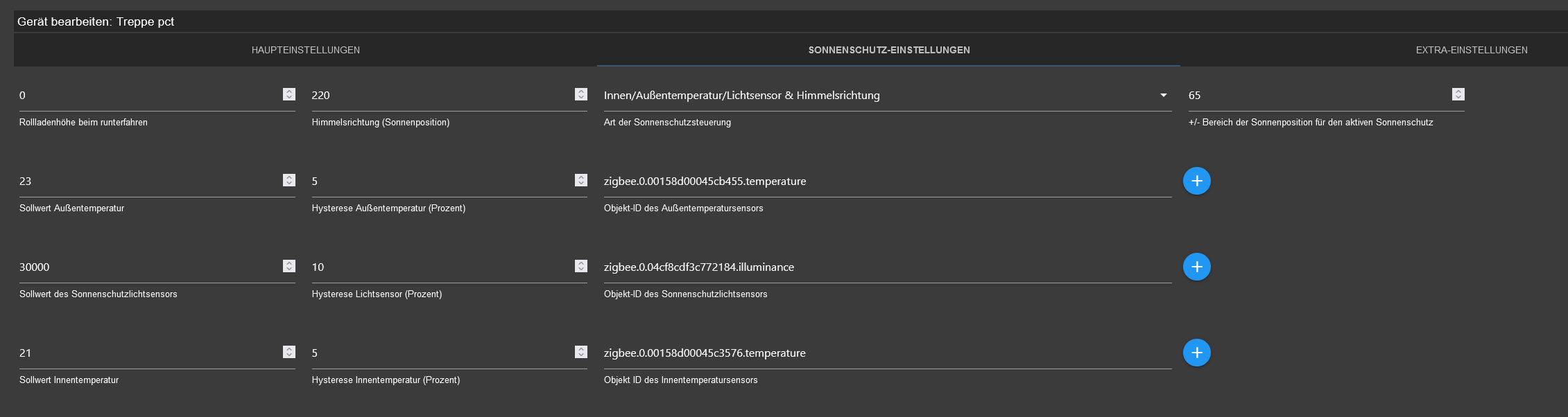Click stepper on Sollwert Innentemperatur field
The width and height of the screenshot is (1568, 417).
(289, 352)
